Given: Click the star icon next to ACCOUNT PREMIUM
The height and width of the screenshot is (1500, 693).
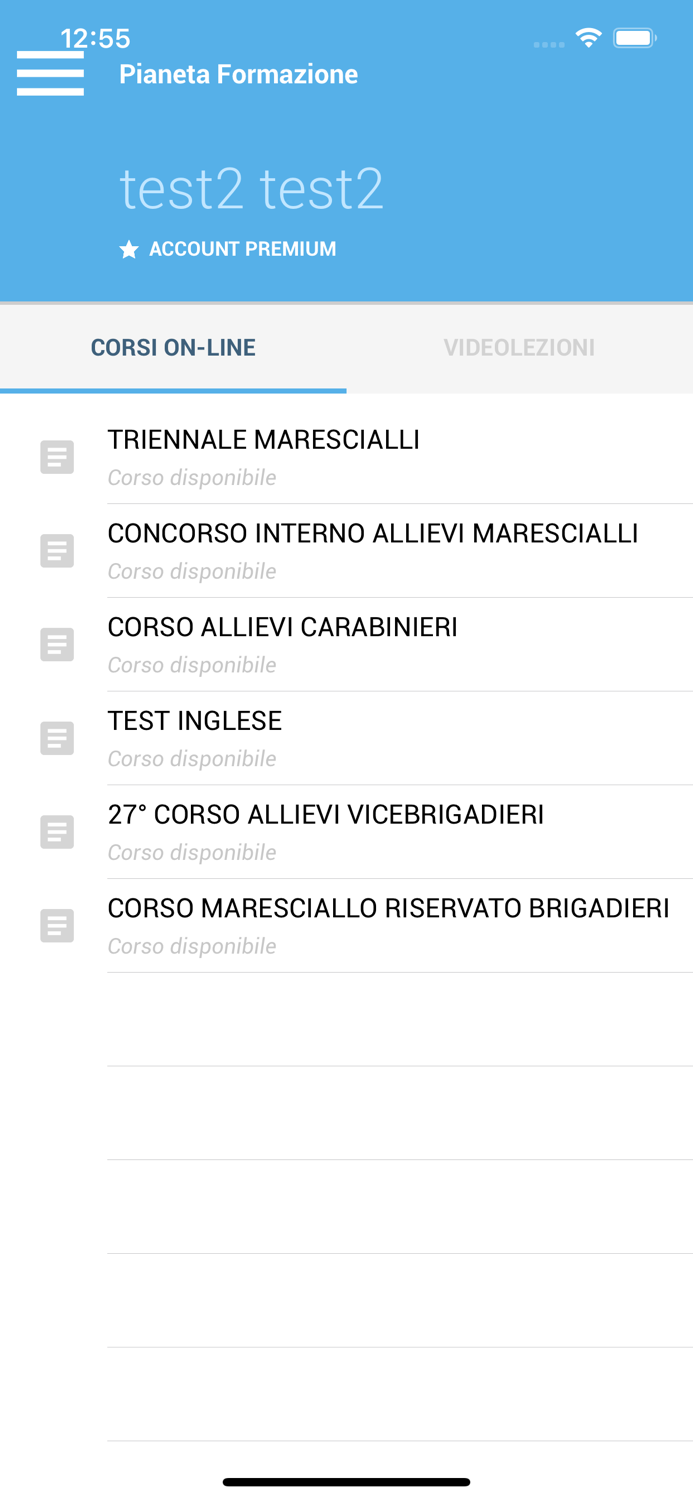Looking at the screenshot, I should [128, 249].
